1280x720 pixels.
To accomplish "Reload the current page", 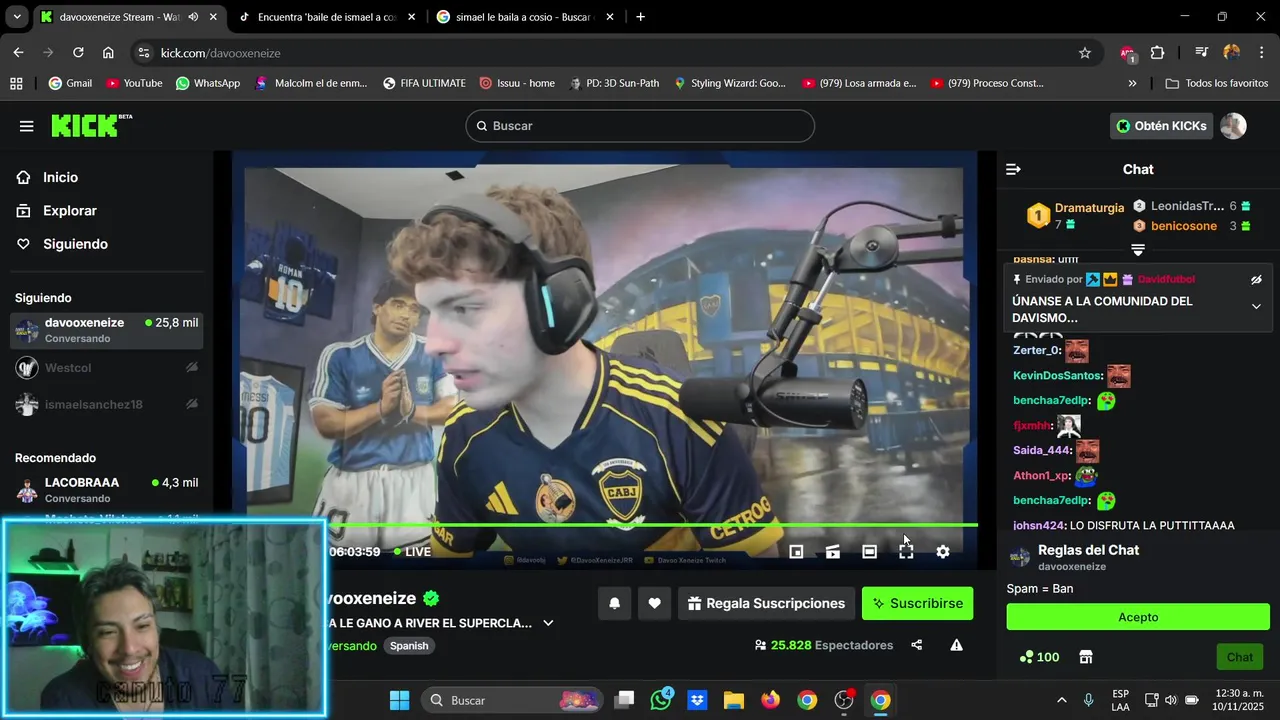I will point(78,53).
